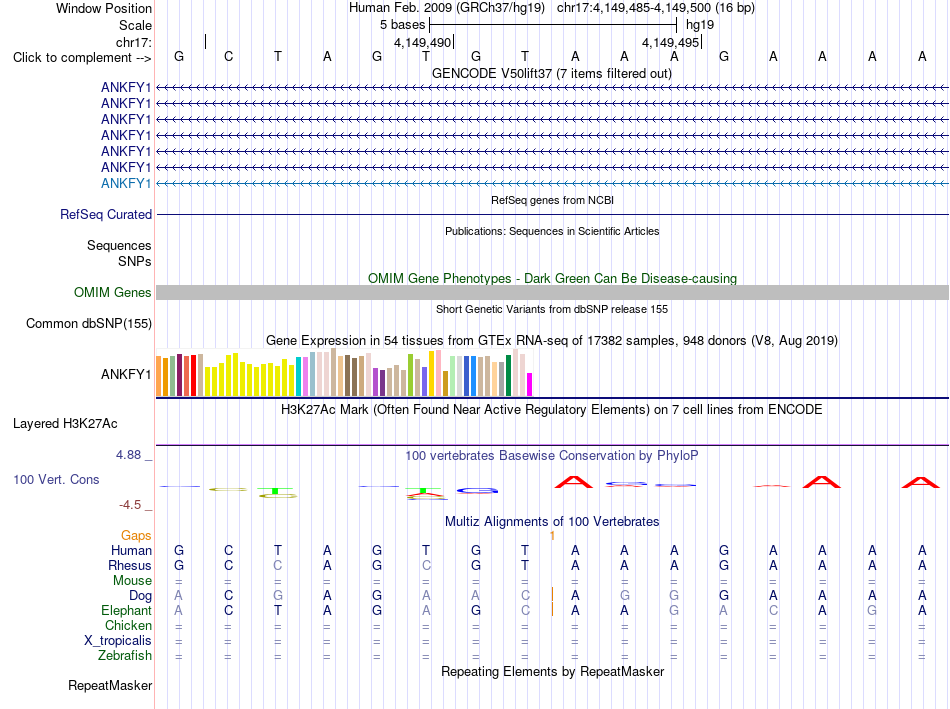Image resolution: width=950 pixels, height=709 pixels.
Task: Click the gray OMIM Genes track bar
Action: (552, 293)
